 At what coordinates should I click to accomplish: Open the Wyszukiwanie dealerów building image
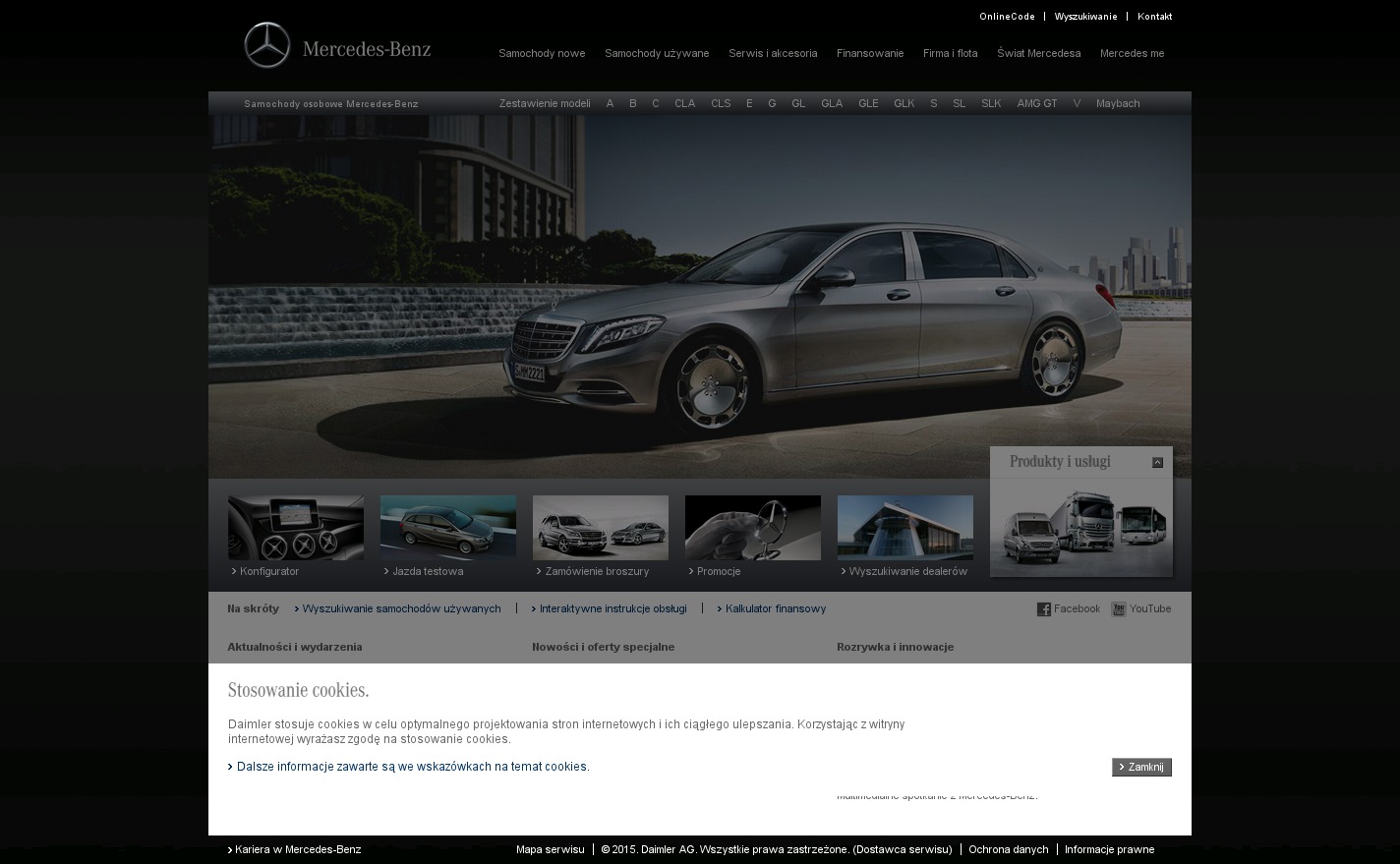(x=905, y=528)
